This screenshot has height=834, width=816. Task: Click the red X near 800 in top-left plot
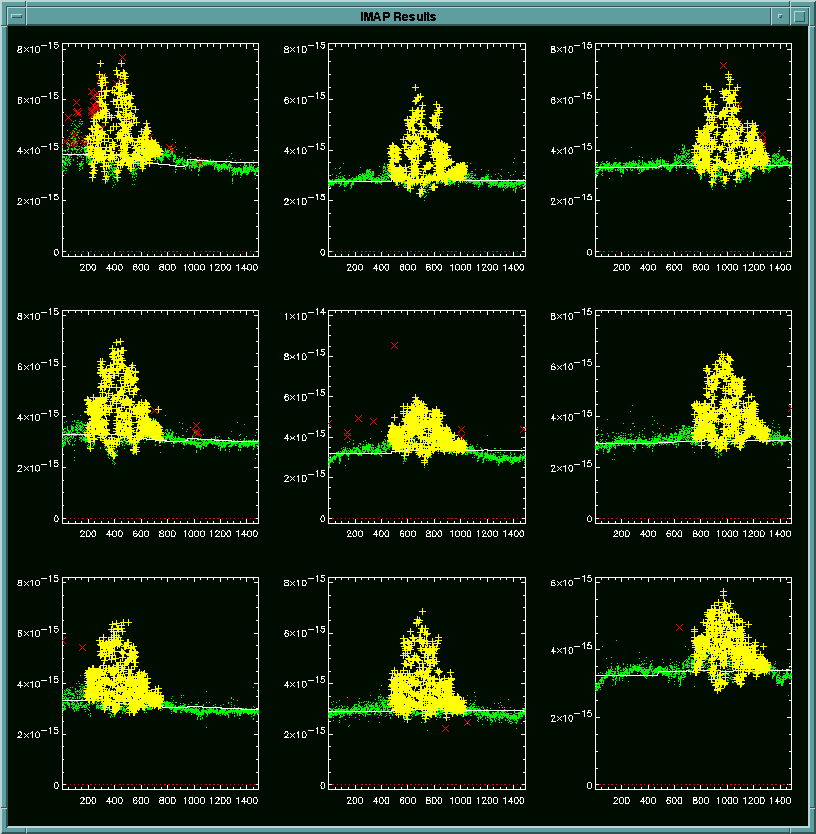tap(169, 148)
